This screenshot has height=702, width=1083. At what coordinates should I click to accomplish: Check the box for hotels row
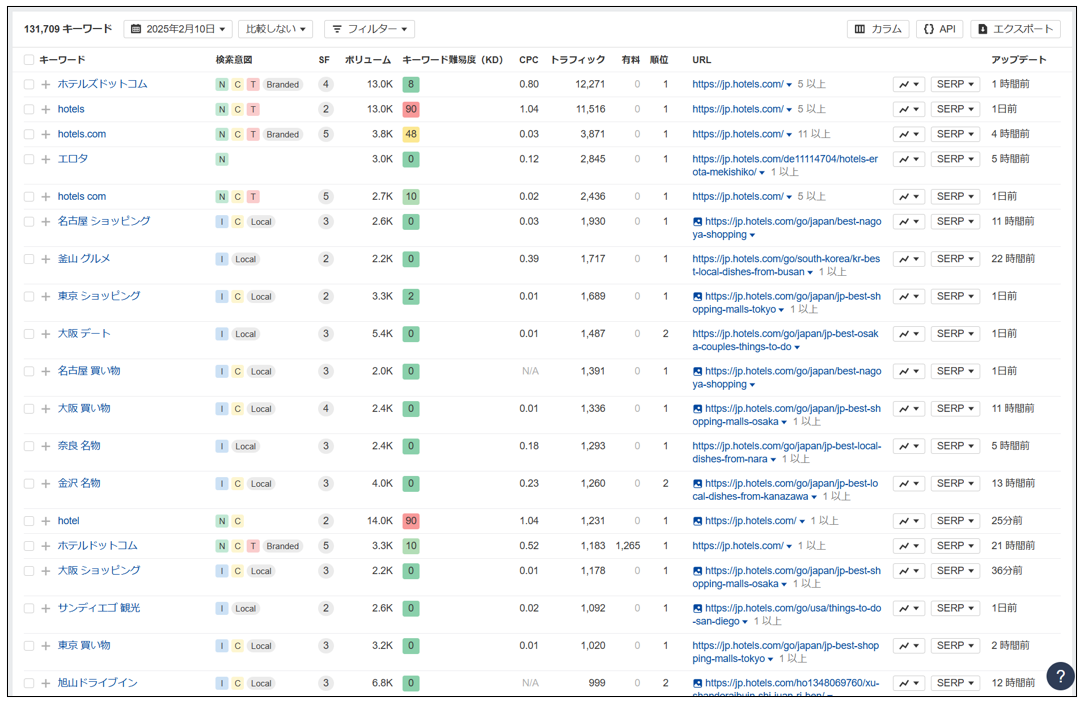click(29, 109)
